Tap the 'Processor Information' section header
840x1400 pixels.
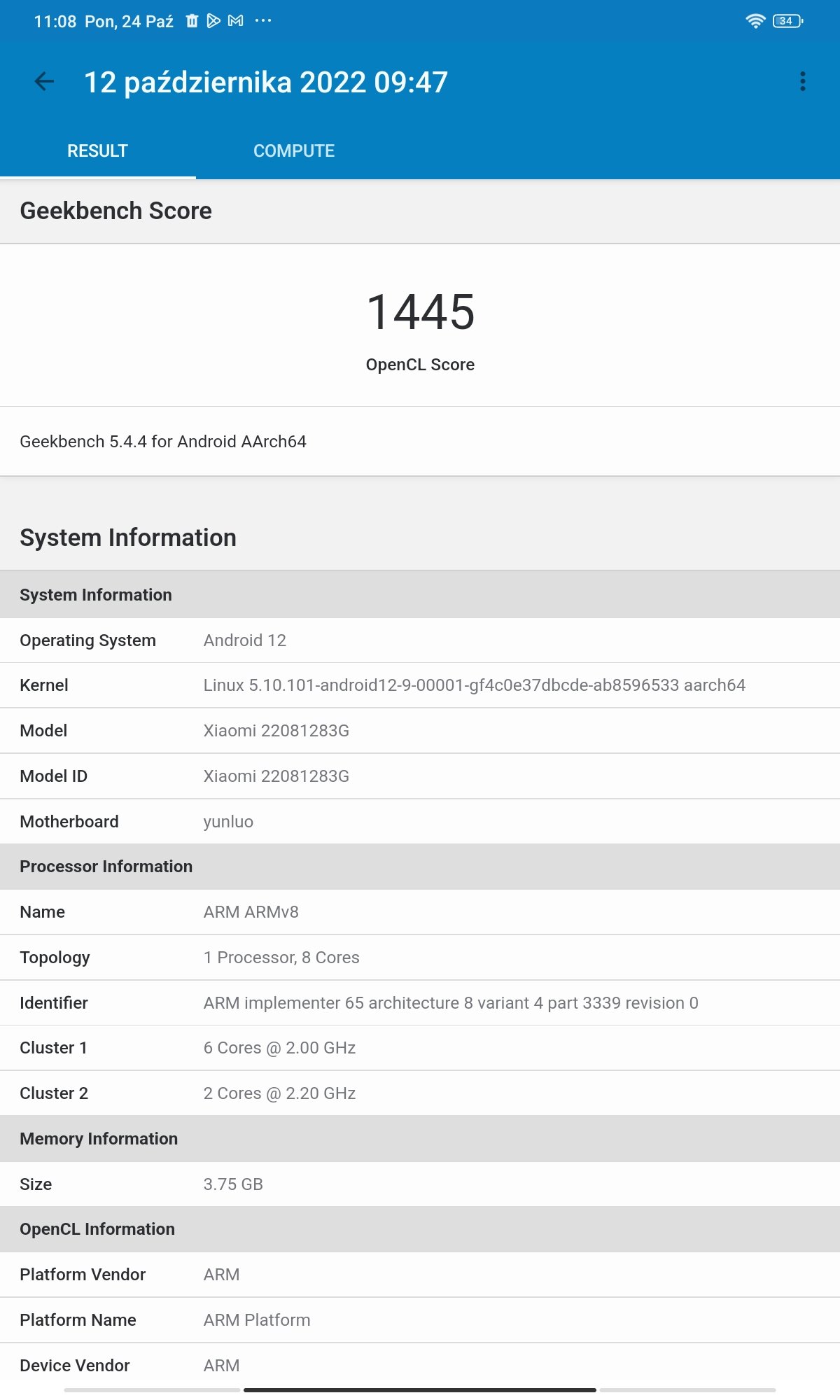(x=420, y=867)
